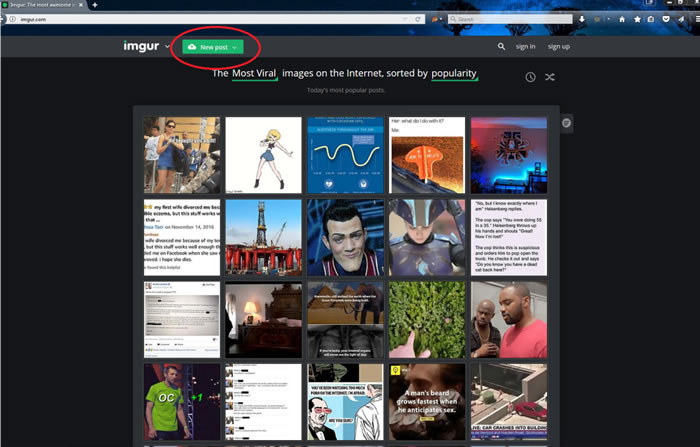Open 'my first wife divorced me' review thumbnail
This screenshot has height=447, width=700.
pos(182,237)
